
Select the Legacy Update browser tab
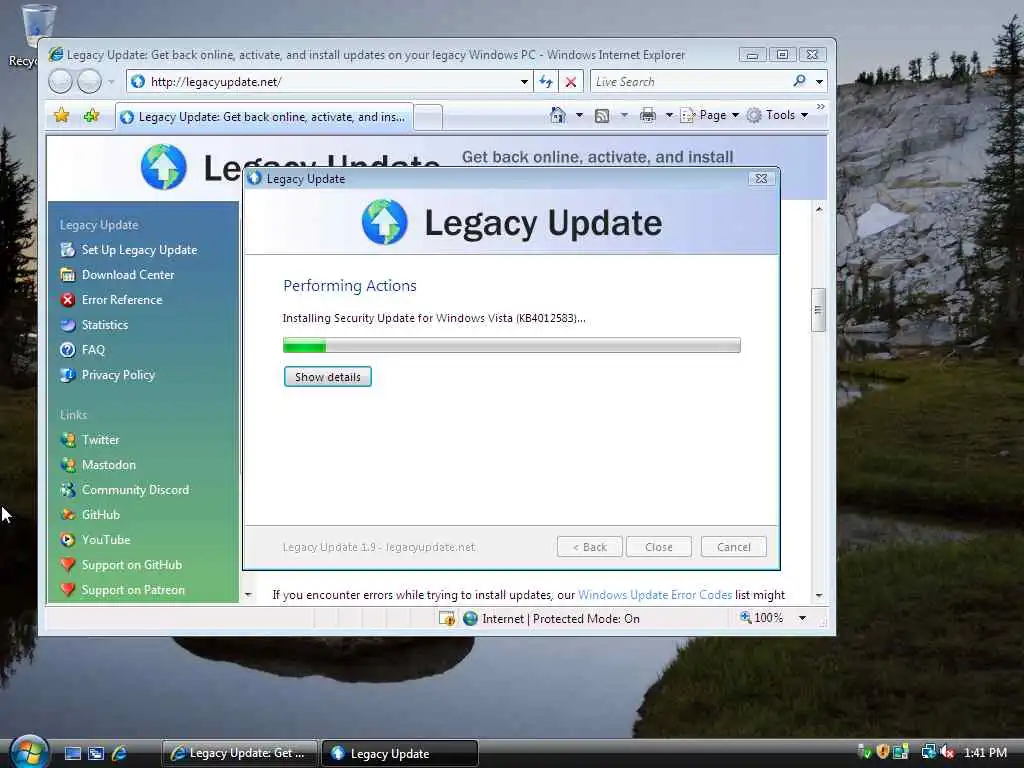tap(264, 117)
